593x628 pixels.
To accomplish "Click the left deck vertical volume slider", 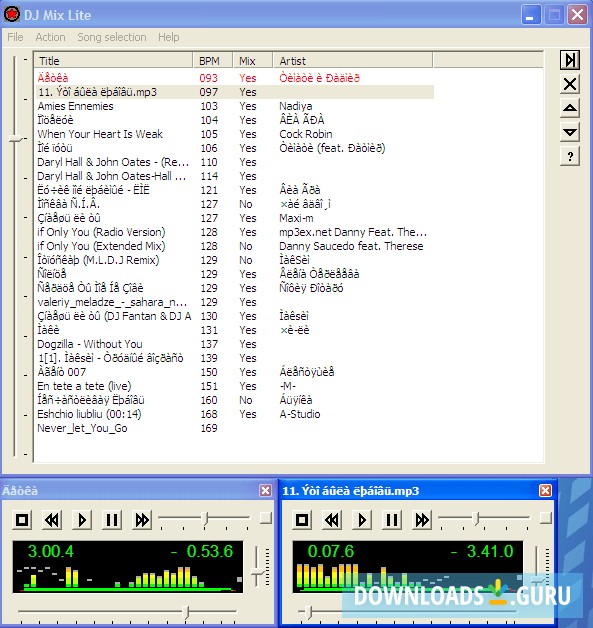I will [x=257, y=571].
